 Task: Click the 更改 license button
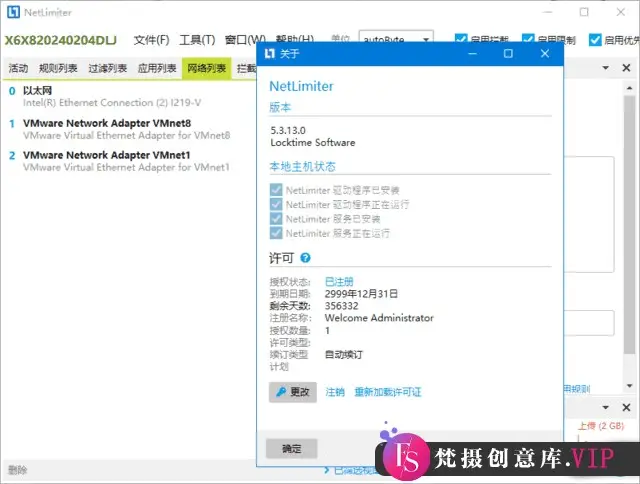pos(293,392)
